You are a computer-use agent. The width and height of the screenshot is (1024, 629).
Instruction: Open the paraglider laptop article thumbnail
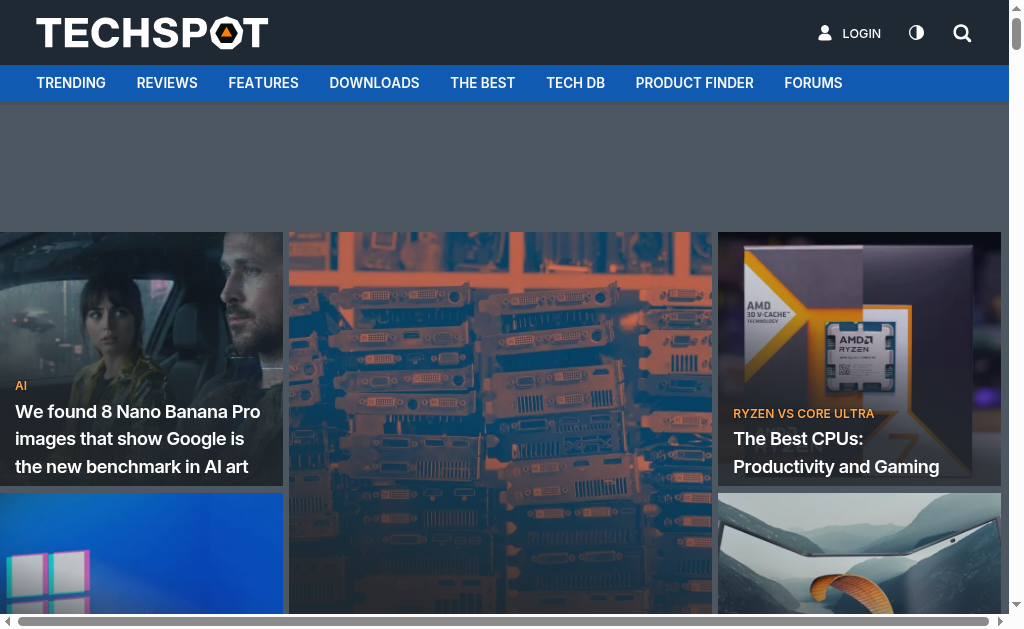859,553
